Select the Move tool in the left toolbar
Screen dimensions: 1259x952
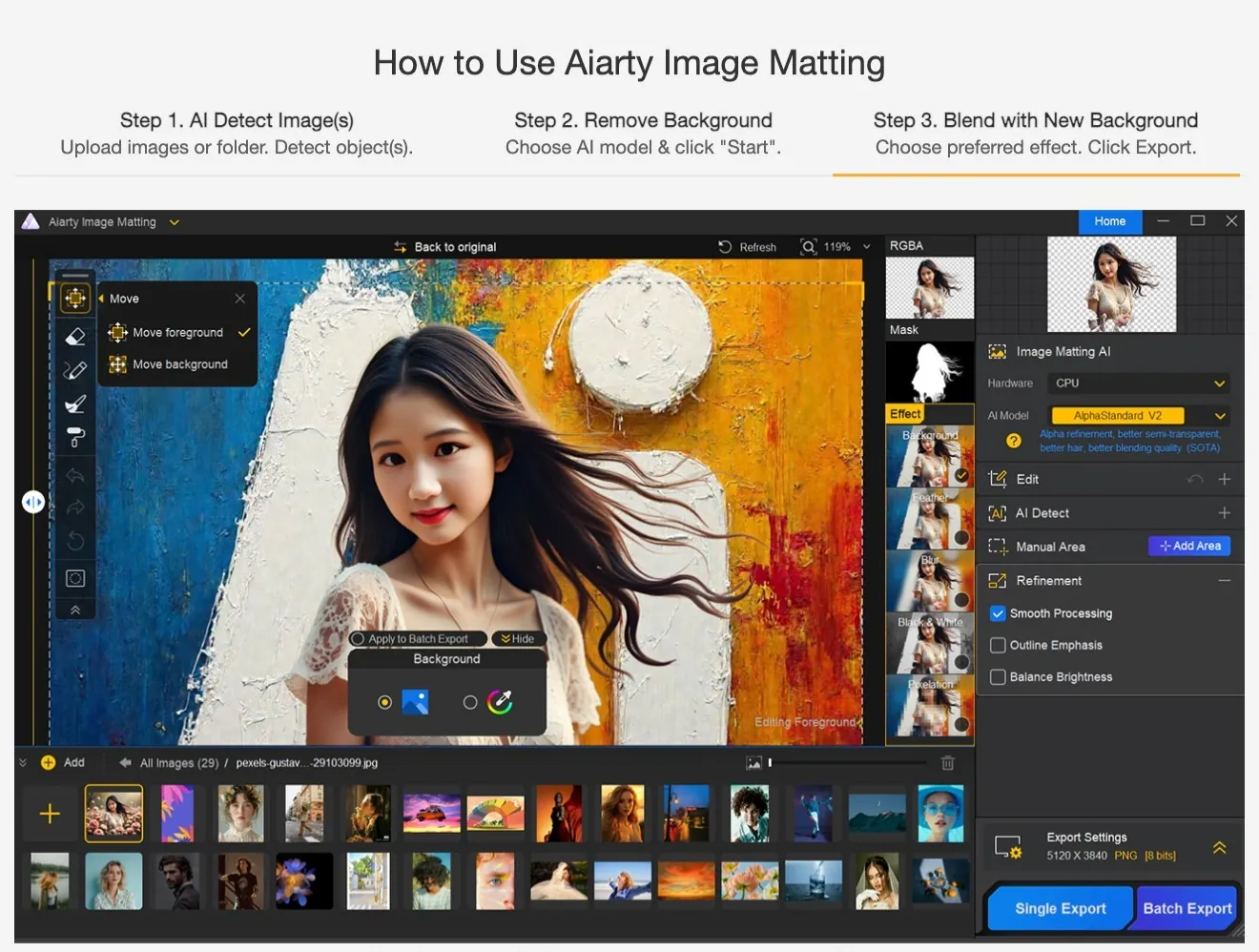click(x=75, y=298)
